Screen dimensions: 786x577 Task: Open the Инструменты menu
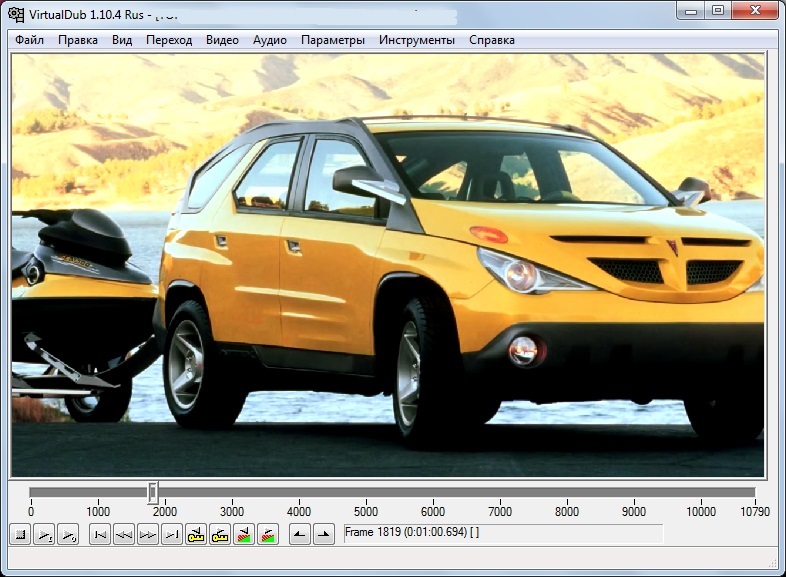coord(417,40)
